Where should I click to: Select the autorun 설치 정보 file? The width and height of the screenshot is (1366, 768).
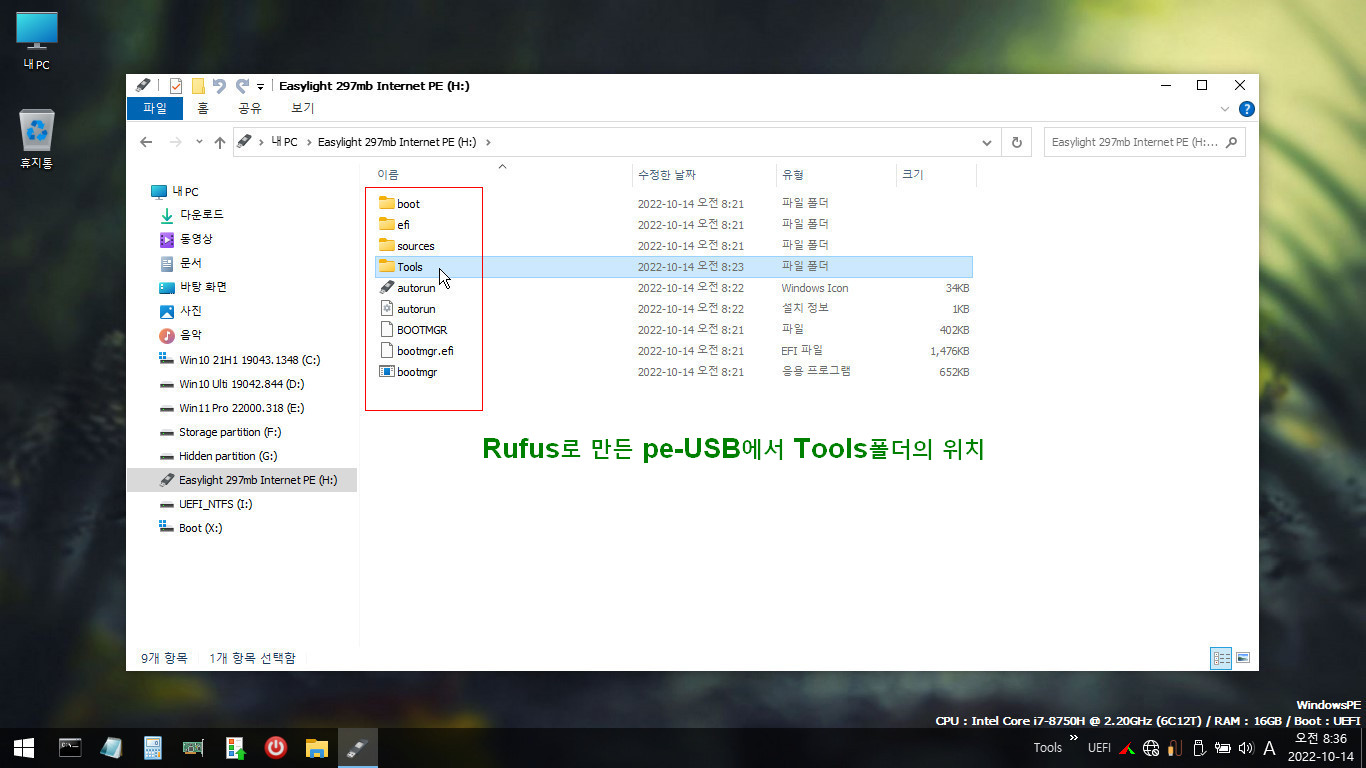coord(416,309)
